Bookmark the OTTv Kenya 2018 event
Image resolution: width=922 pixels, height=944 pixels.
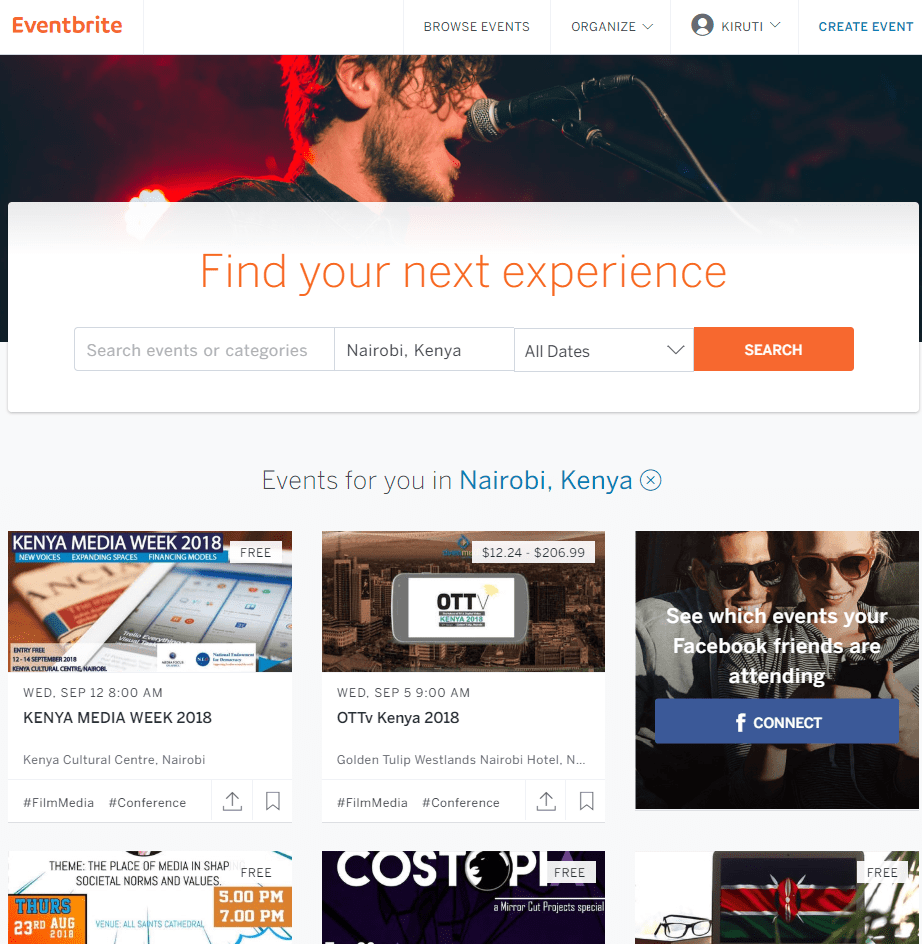click(x=587, y=801)
